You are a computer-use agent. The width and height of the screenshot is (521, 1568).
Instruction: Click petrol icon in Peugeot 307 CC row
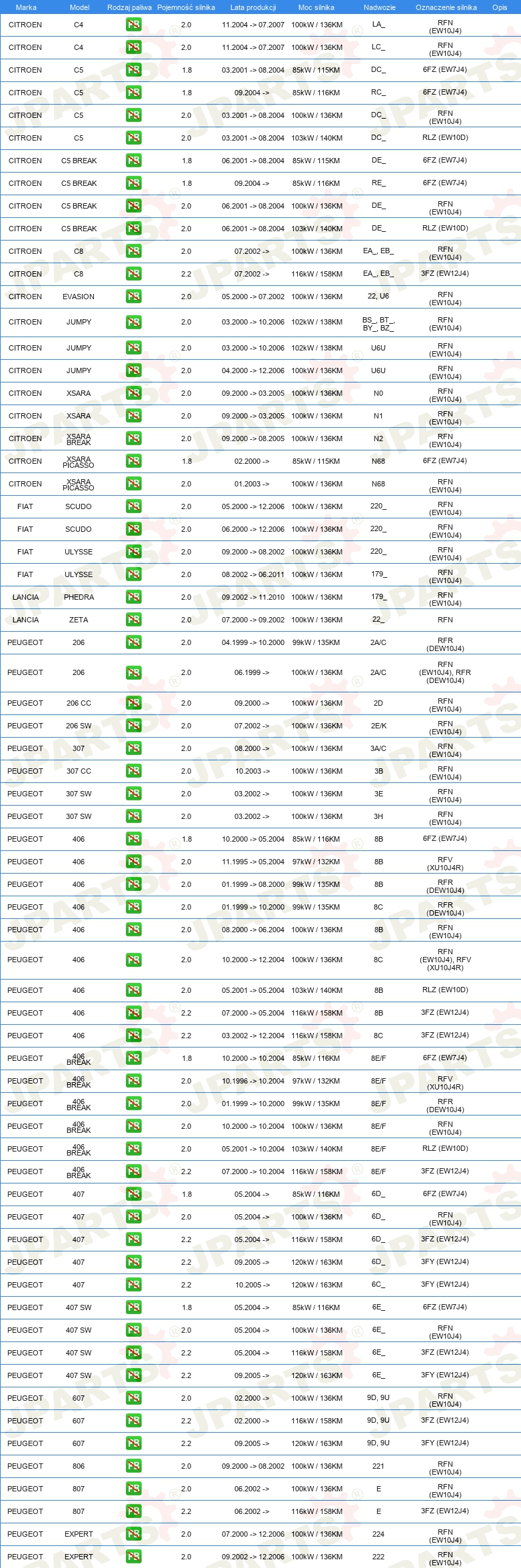click(x=134, y=771)
